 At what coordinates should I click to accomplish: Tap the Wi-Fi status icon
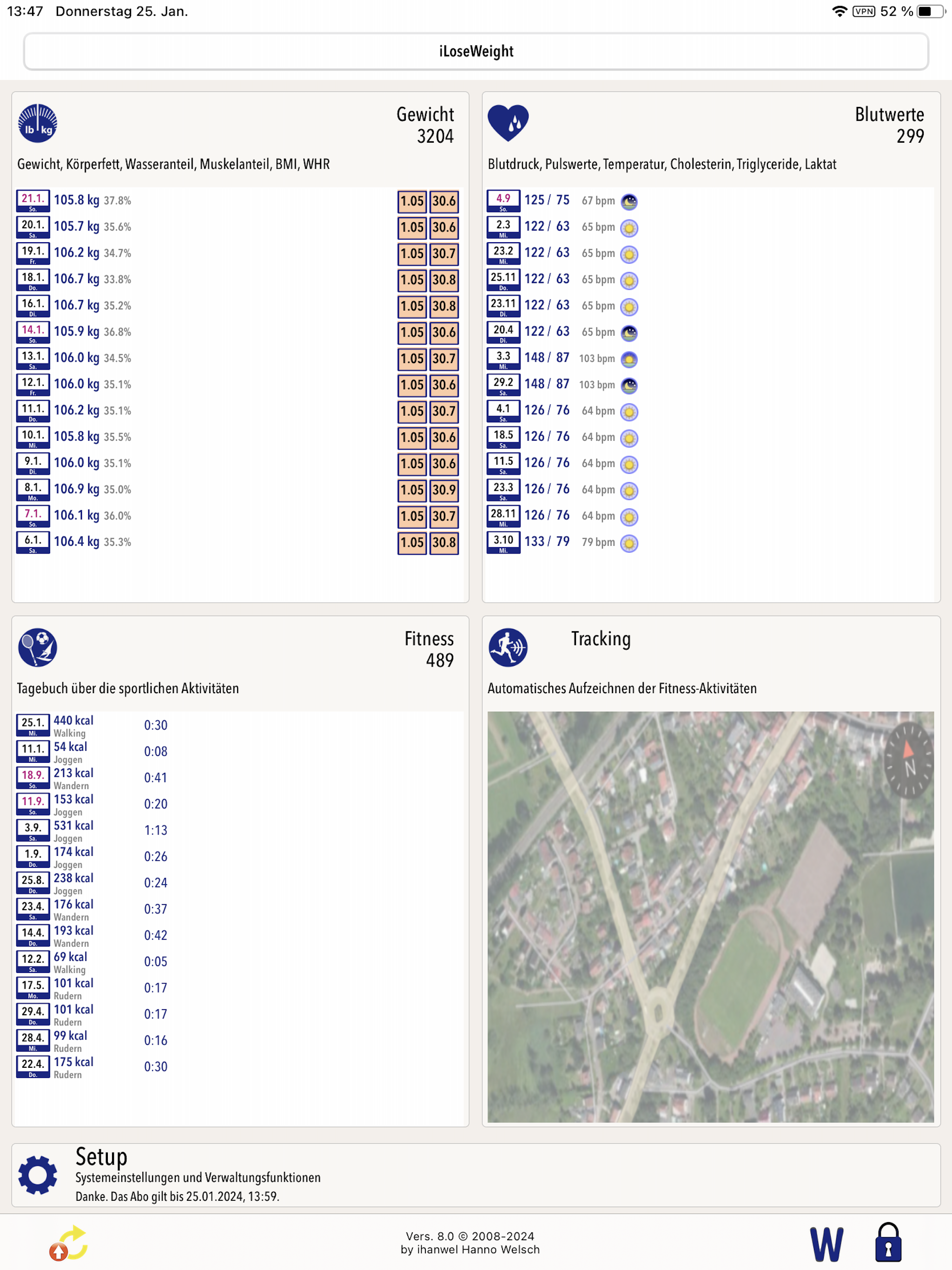(x=840, y=12)
